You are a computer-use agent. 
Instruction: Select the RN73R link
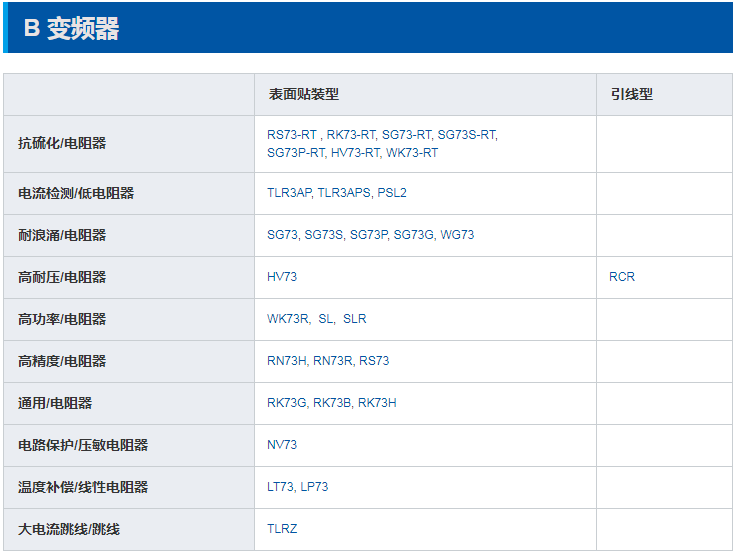tap(332, 361)
